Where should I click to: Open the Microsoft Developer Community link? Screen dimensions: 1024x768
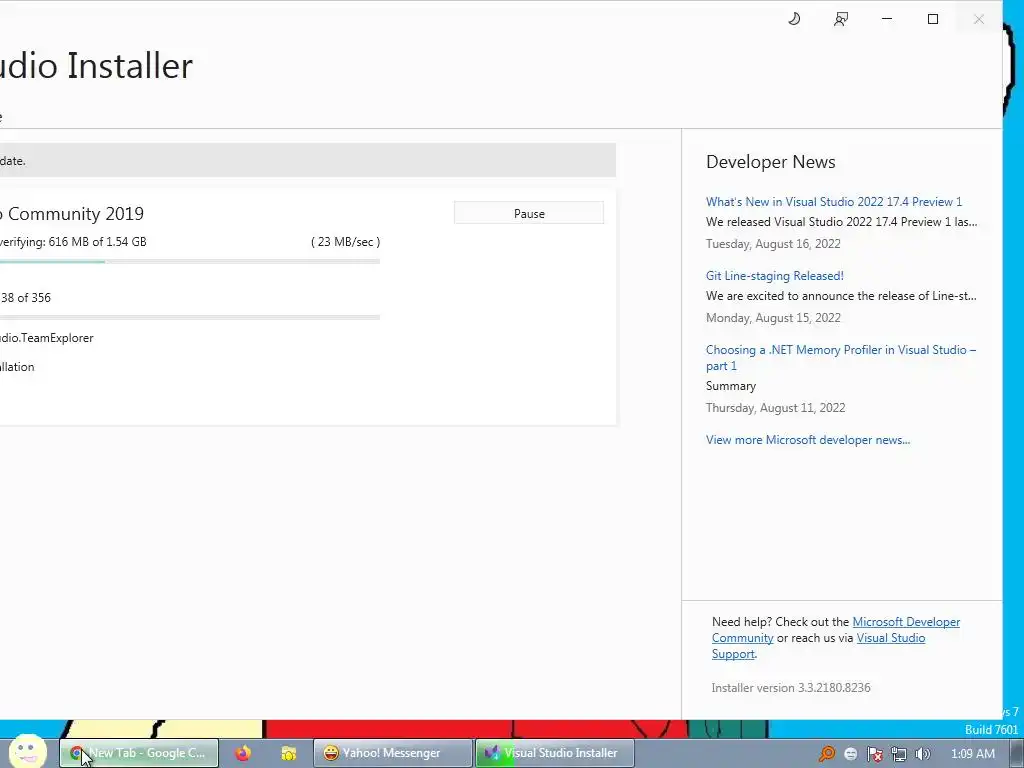click(x=906, y=622)
